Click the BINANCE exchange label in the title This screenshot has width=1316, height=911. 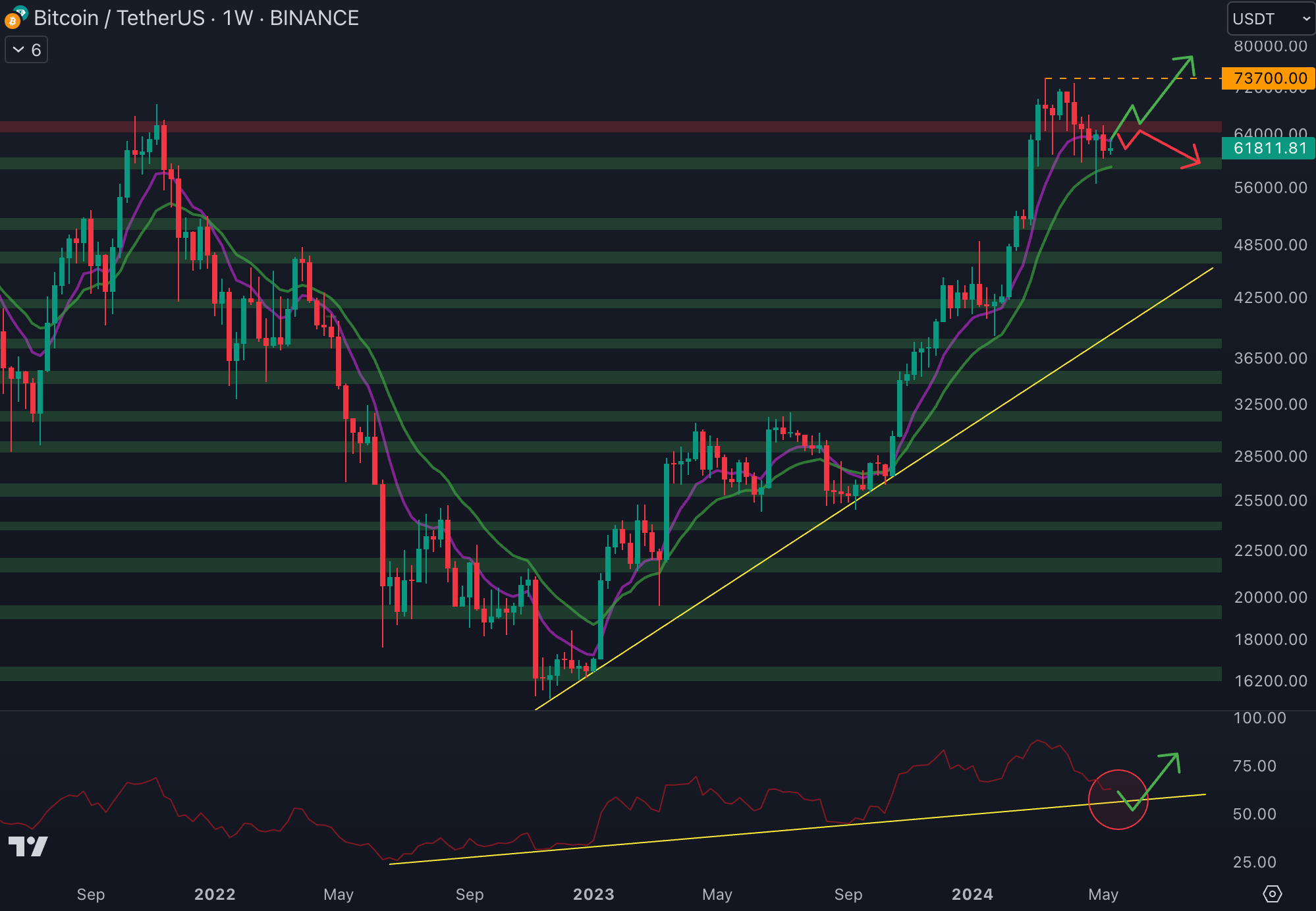coord(314,18)
